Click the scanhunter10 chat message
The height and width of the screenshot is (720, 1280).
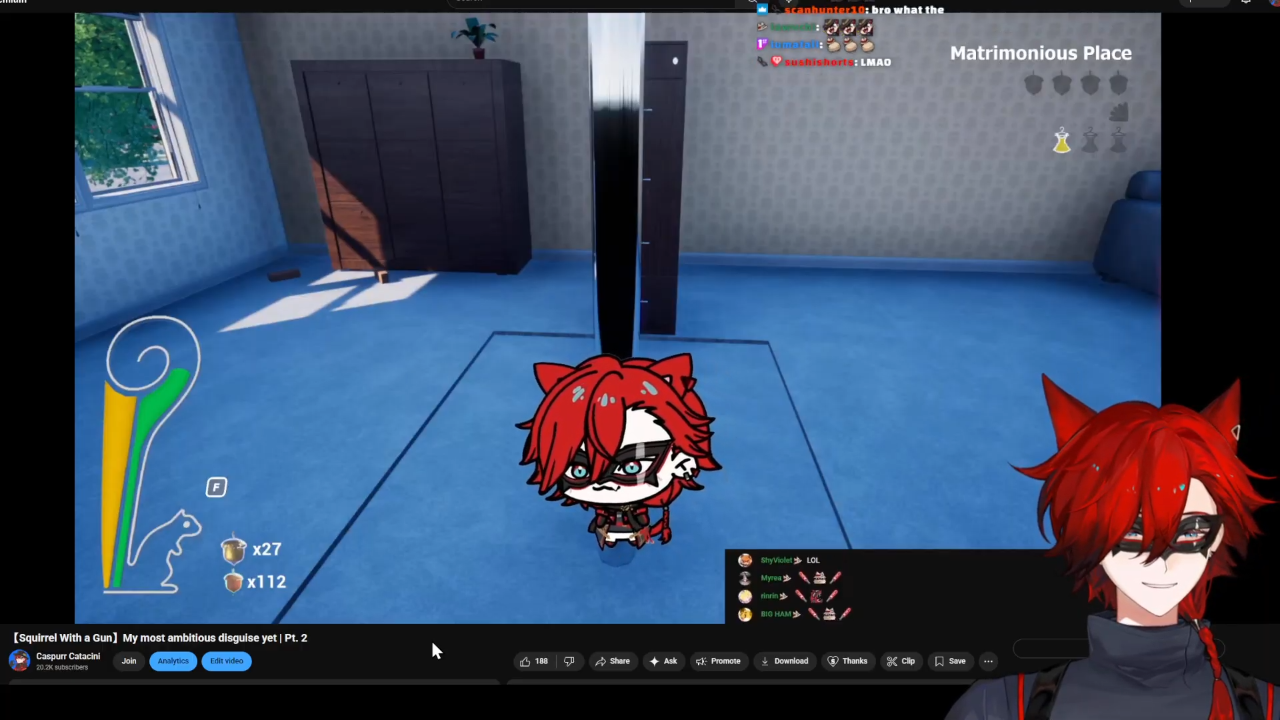click(x=850, y=10)
